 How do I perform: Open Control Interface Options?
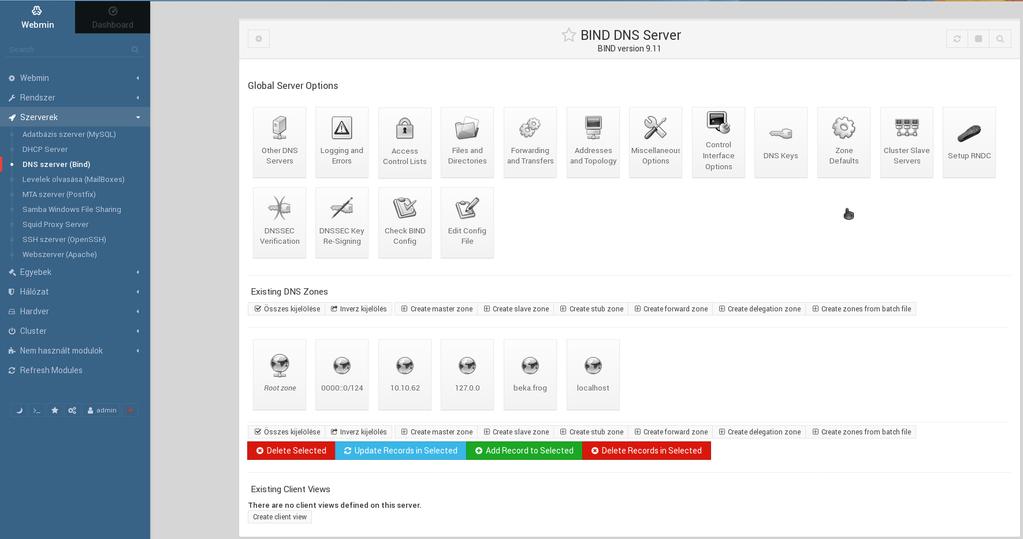[718, 142]
